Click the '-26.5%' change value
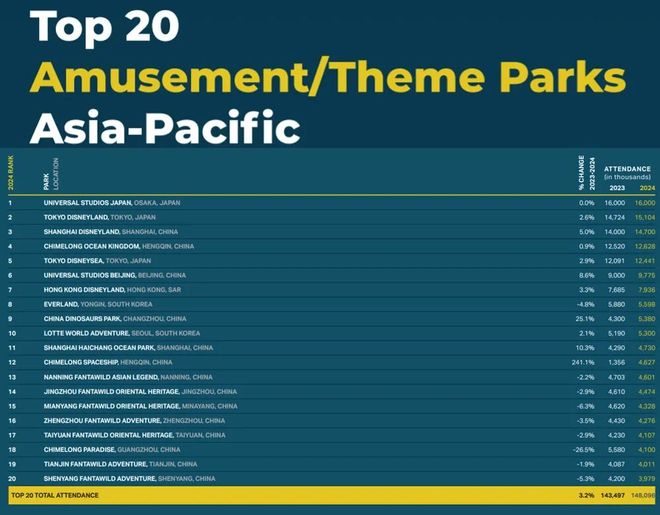The image size is (660, 515). (584, 450)
